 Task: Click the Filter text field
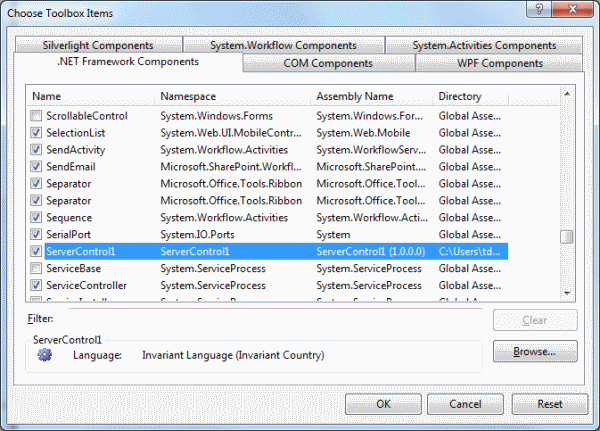(275, 318)
